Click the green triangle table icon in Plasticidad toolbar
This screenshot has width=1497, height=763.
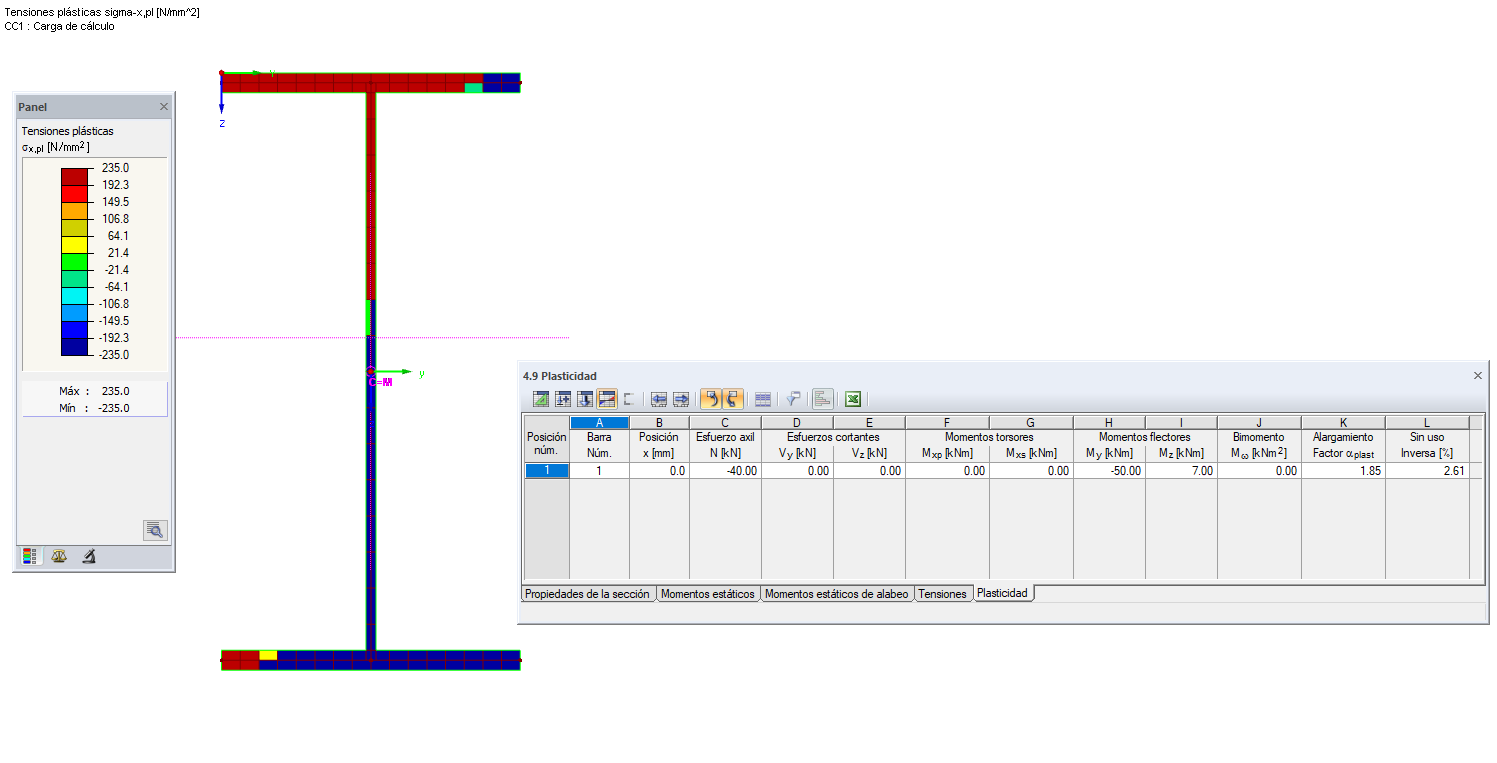(x=541, y=399)
